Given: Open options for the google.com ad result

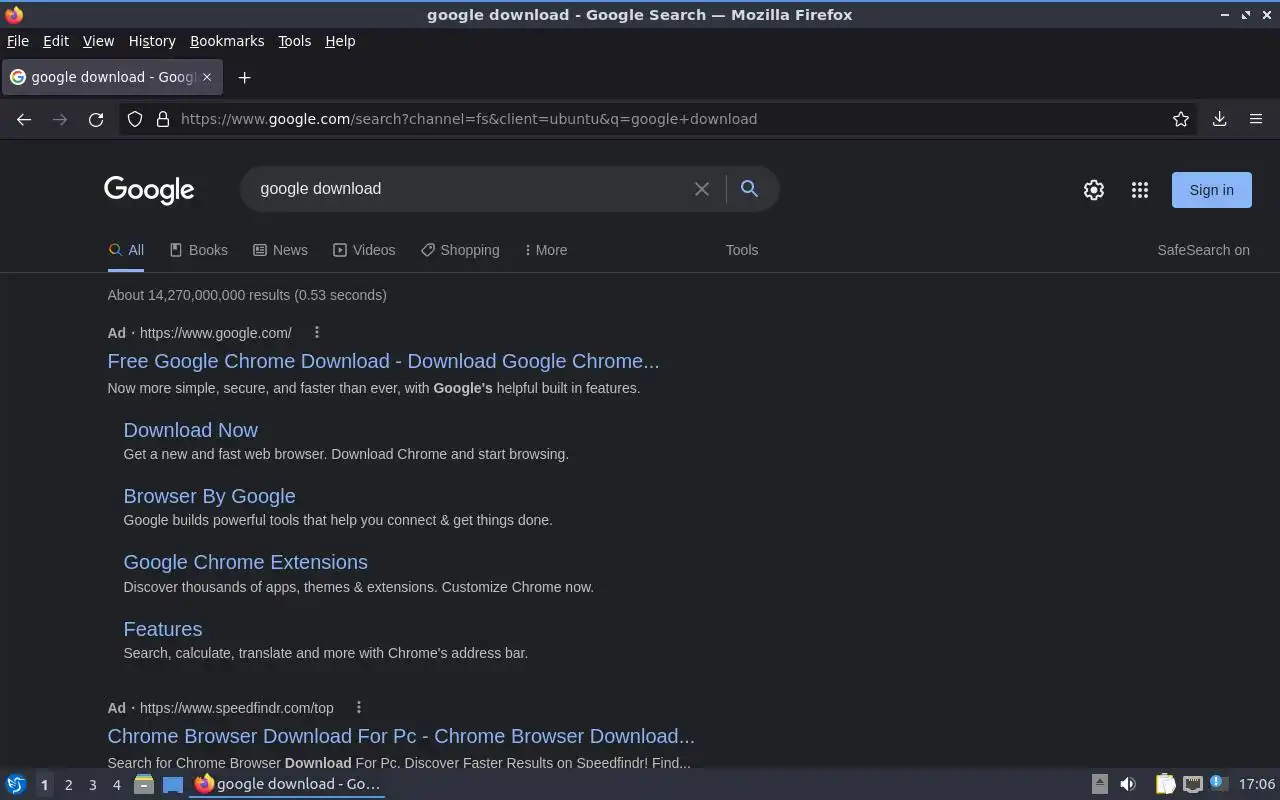Looking at the screenshot, I should (x=317, y=332).
